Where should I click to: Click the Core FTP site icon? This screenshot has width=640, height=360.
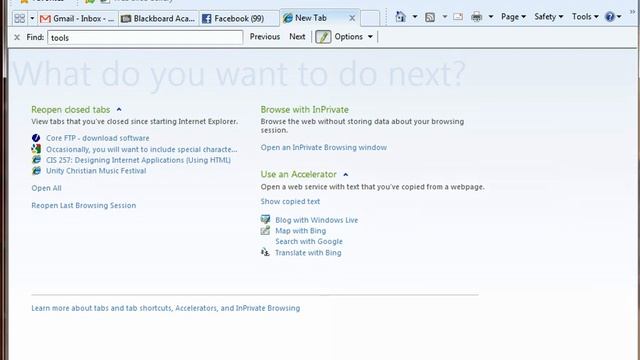pos(36,138)
